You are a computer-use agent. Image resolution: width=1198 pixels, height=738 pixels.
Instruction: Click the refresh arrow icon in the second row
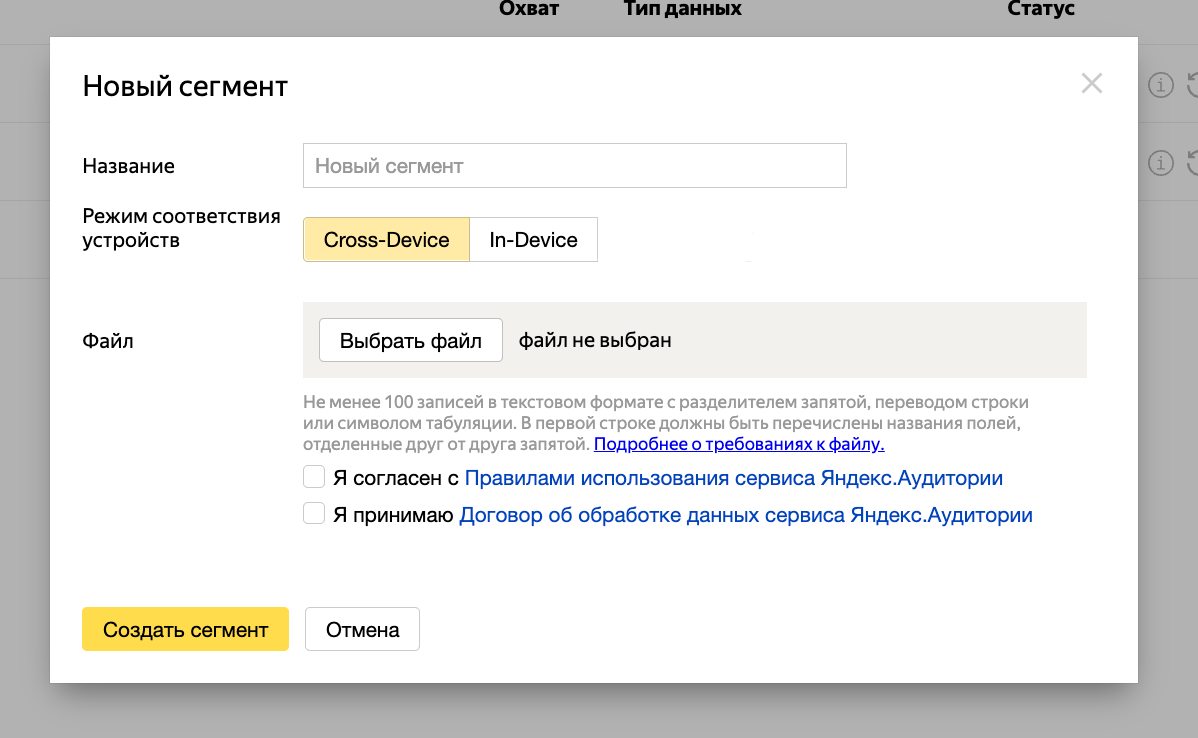pyautogui.click(x=1193, y=163)
